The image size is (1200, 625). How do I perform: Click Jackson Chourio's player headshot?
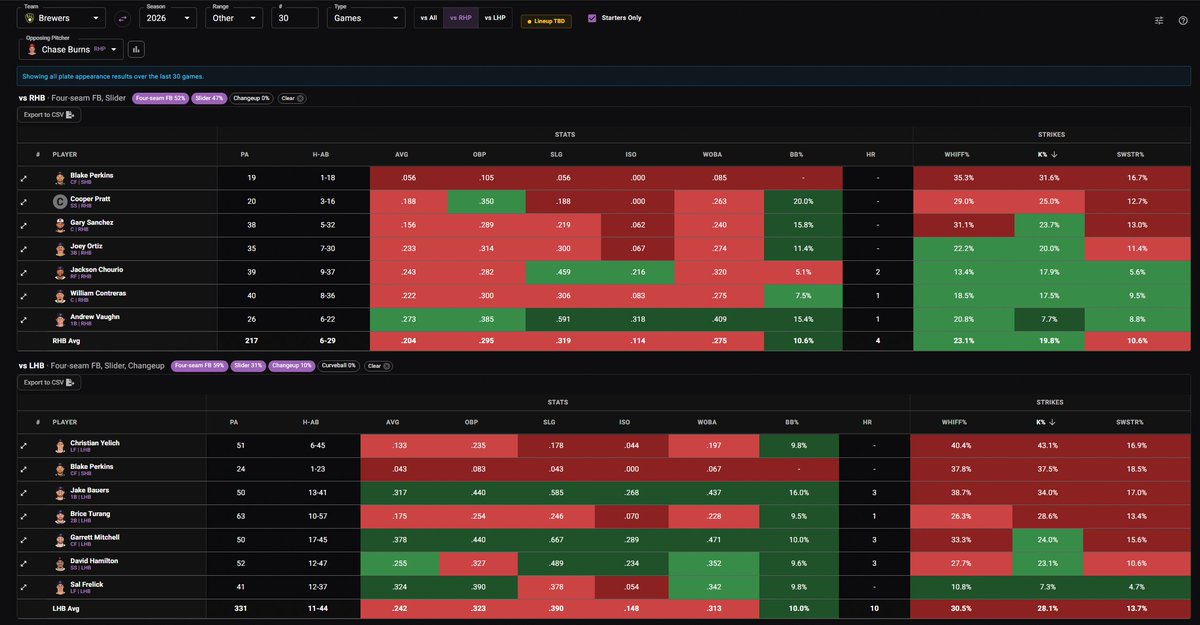(x=61, y=272)
